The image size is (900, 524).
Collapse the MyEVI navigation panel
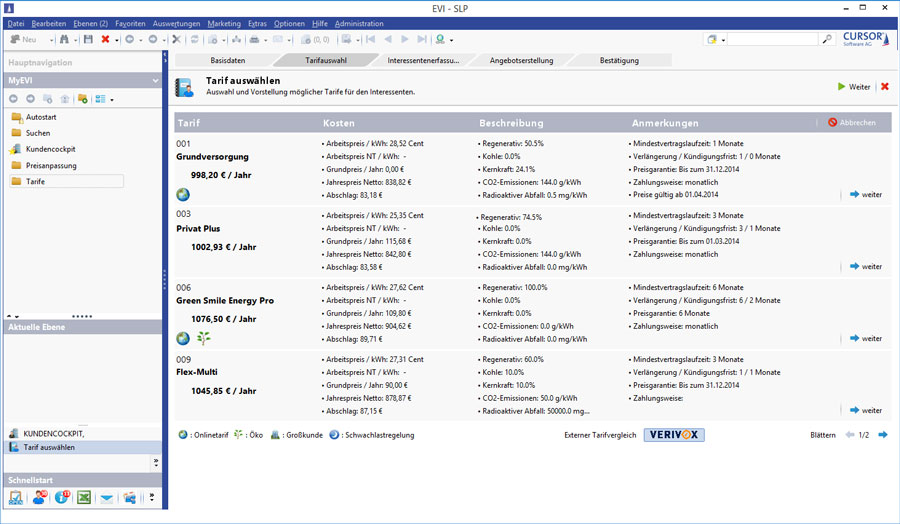click(155, 80)
